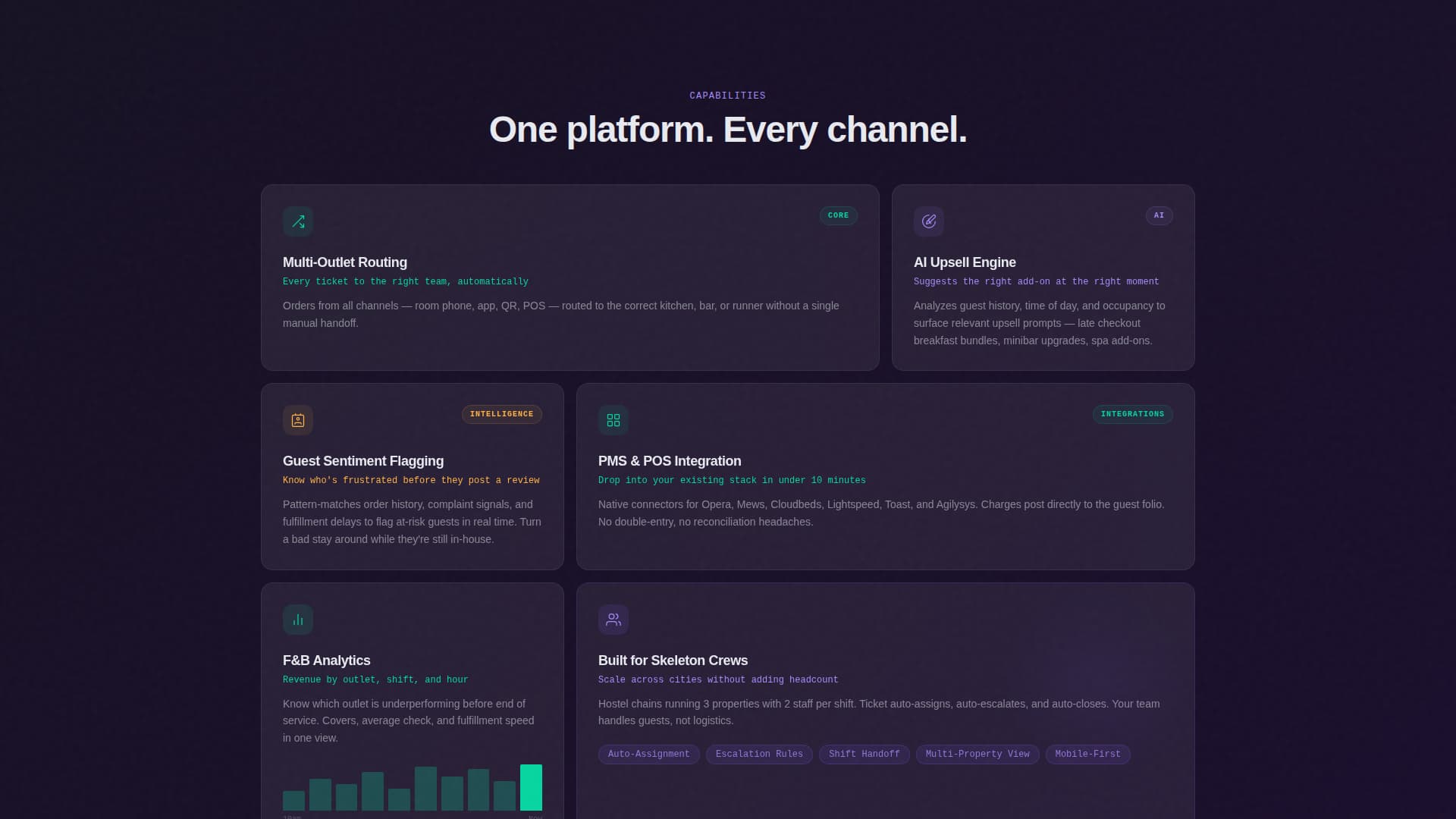Click the first bar in the analytics chart
The image size is (1456, 819).
tap(293, 801)
